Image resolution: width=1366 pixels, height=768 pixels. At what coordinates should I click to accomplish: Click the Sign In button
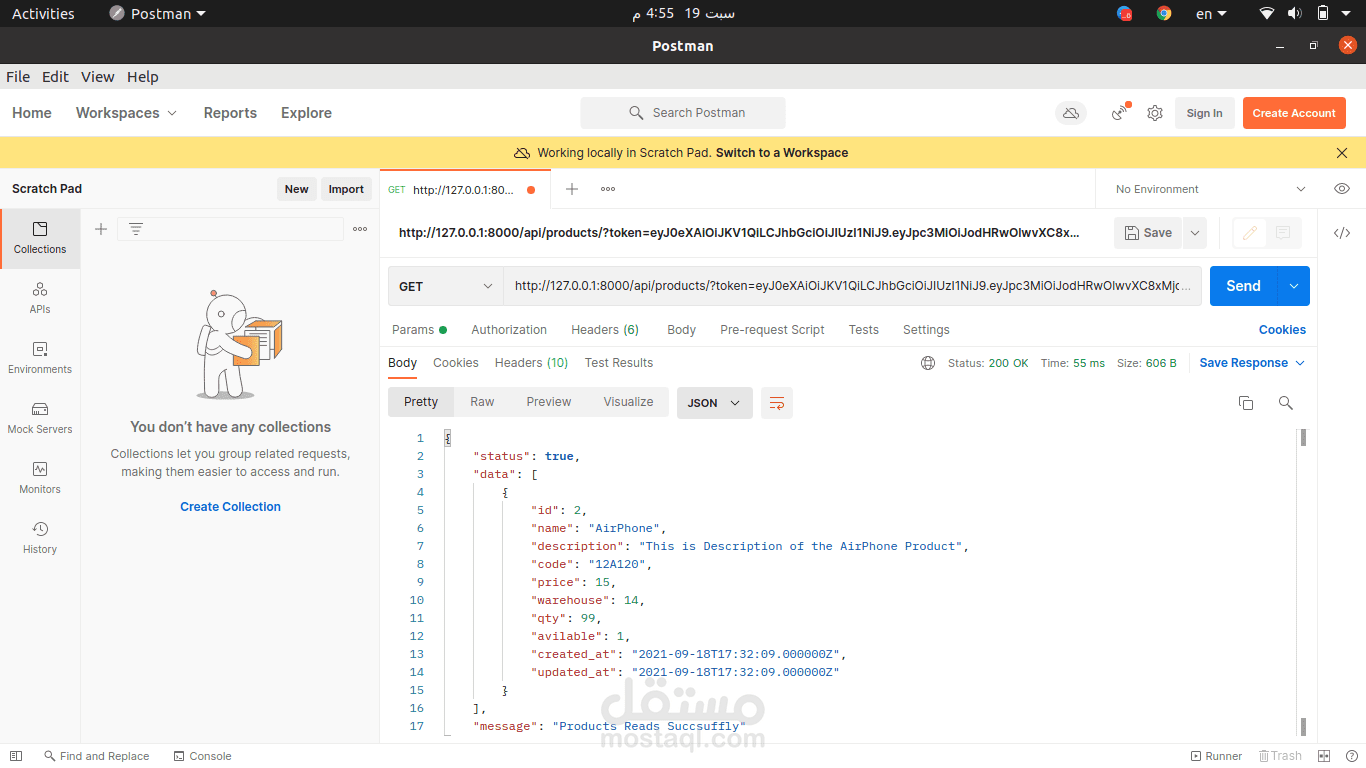coord(1204,113)
